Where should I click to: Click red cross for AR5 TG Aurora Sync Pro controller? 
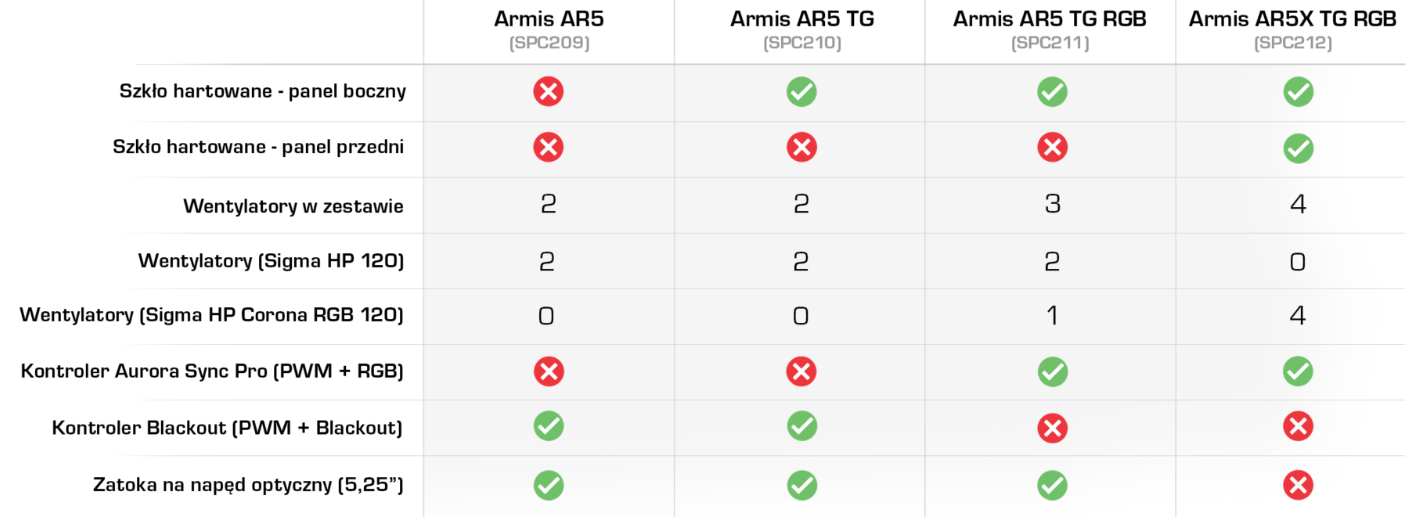click(801, 372)
